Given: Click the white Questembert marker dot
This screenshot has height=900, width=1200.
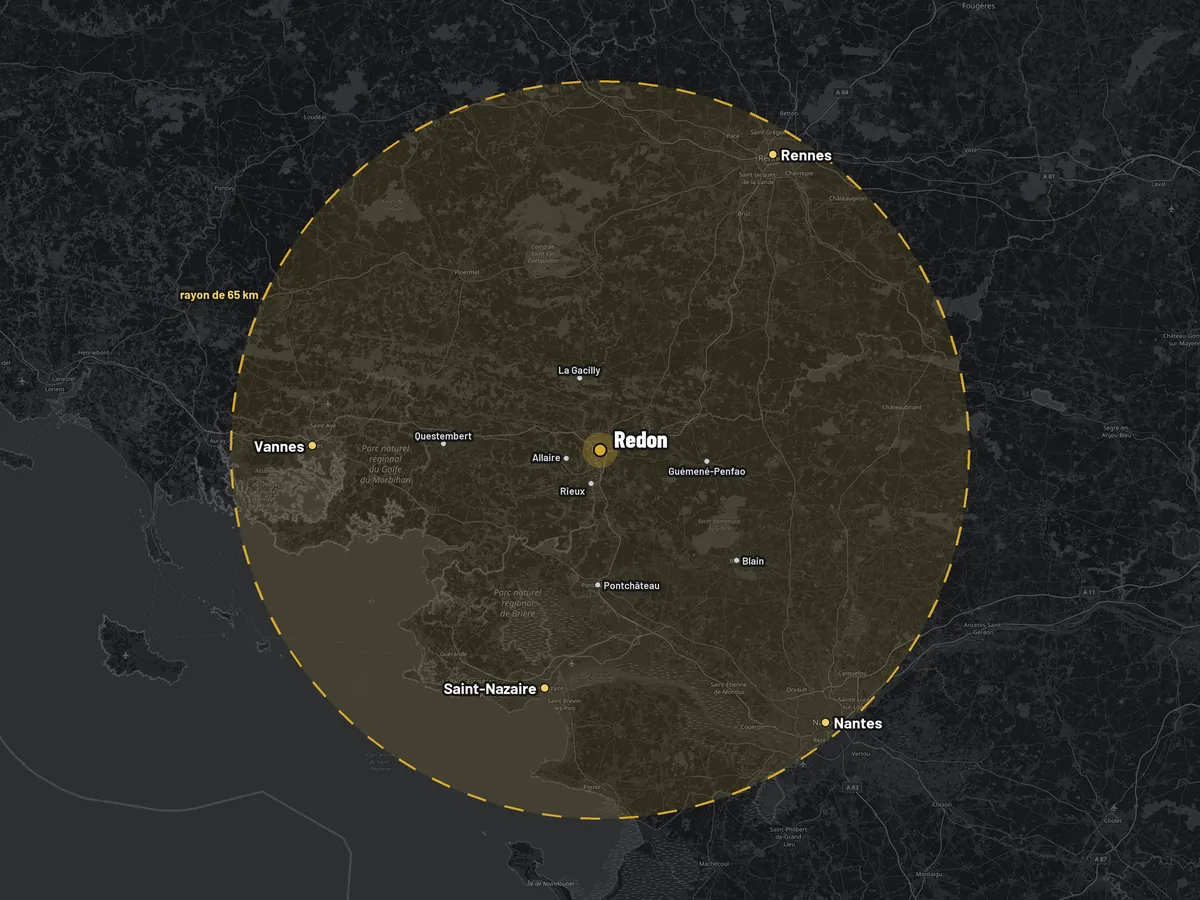Looking at the screenshot, I should 443,444.
